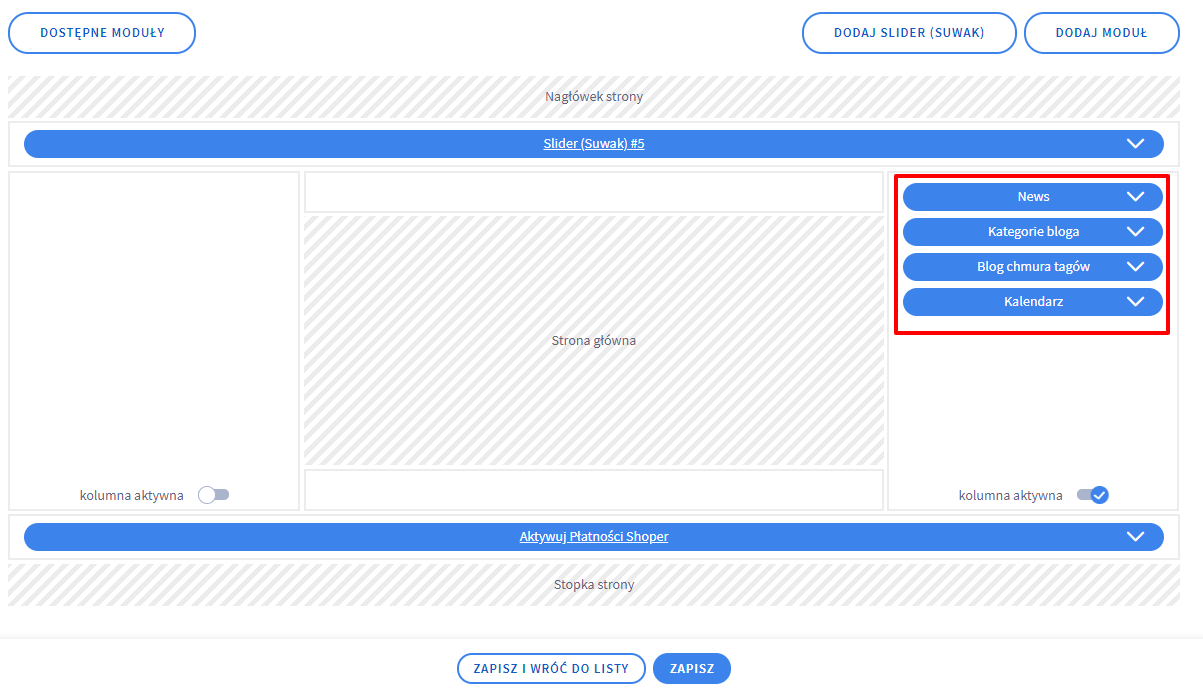The image size is (1203, 688).
Task: Enable the left column active toggle
Action: pos(214,495)
